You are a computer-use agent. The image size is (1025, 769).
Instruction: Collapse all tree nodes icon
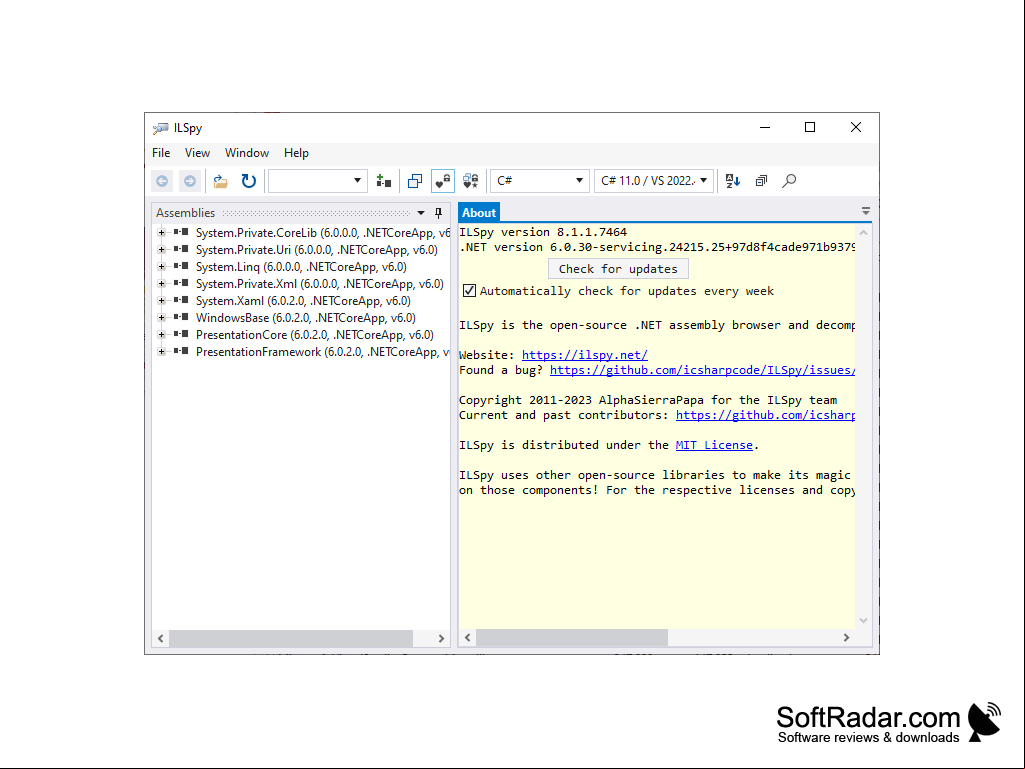(x=761, y=181)
